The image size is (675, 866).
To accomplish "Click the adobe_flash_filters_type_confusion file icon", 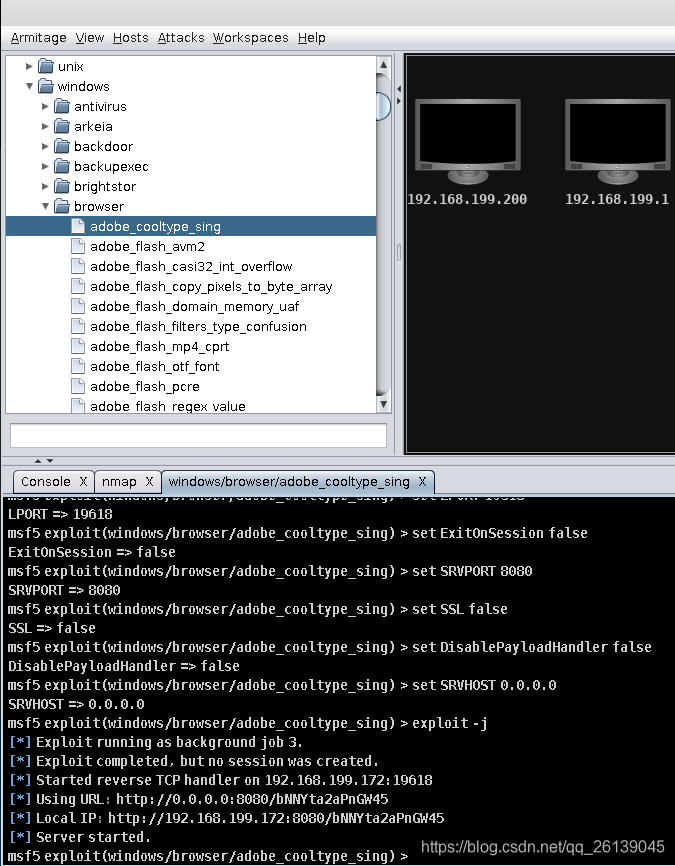I will pos(78,326).
